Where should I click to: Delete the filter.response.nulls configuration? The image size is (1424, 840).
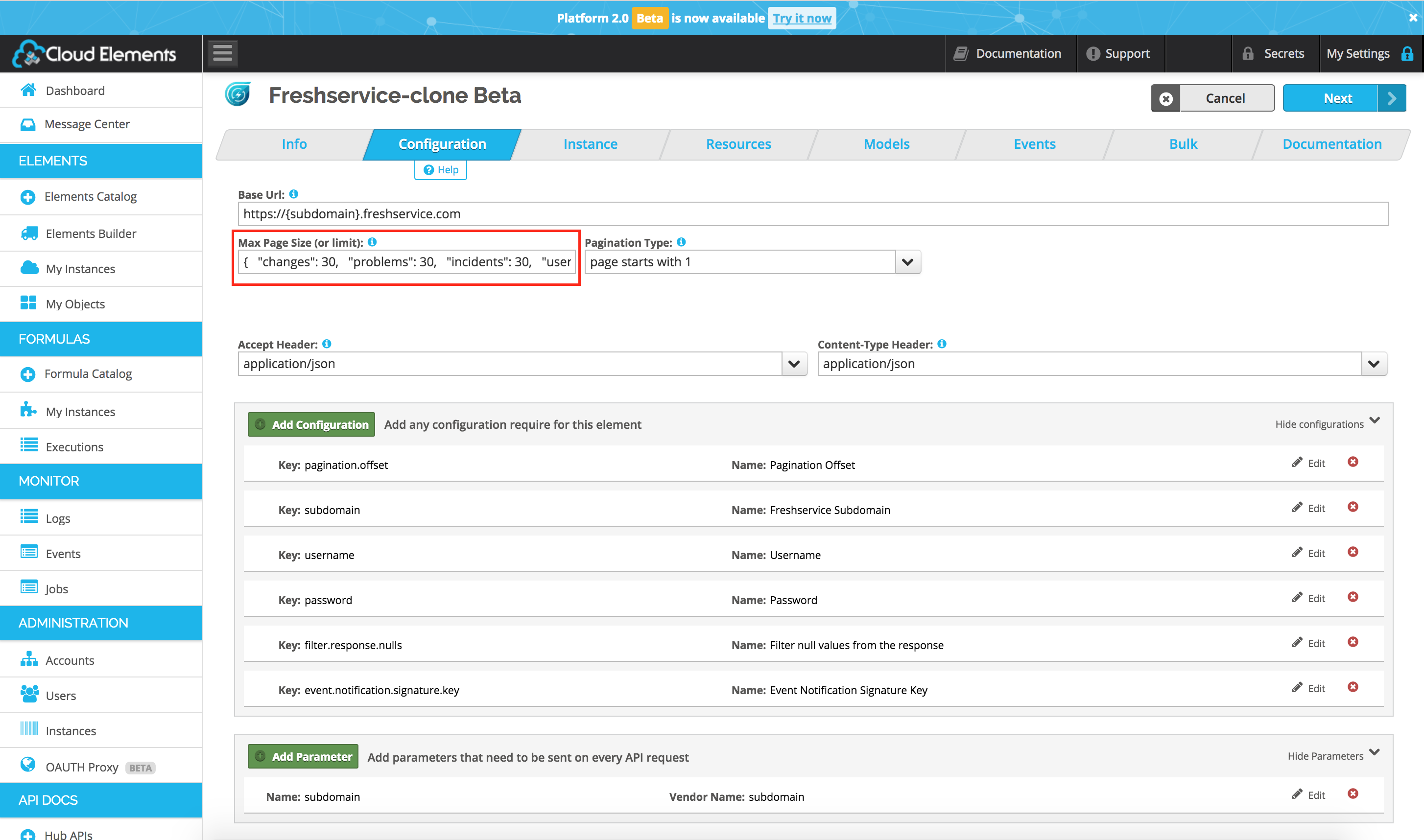pyautogui.click(x=1353, y=642)
